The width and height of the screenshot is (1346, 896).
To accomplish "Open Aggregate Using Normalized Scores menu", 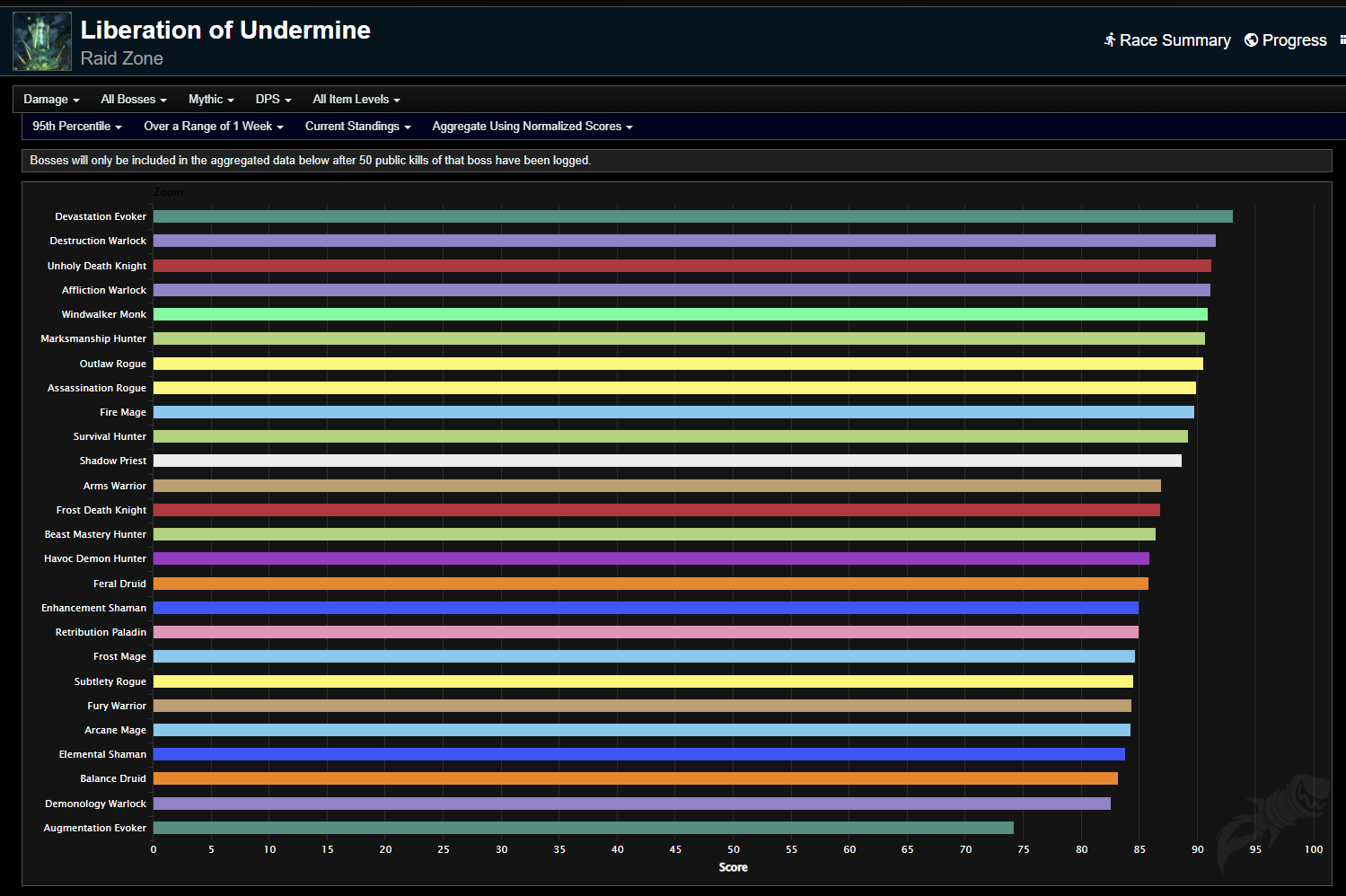I will pos(532,127).
